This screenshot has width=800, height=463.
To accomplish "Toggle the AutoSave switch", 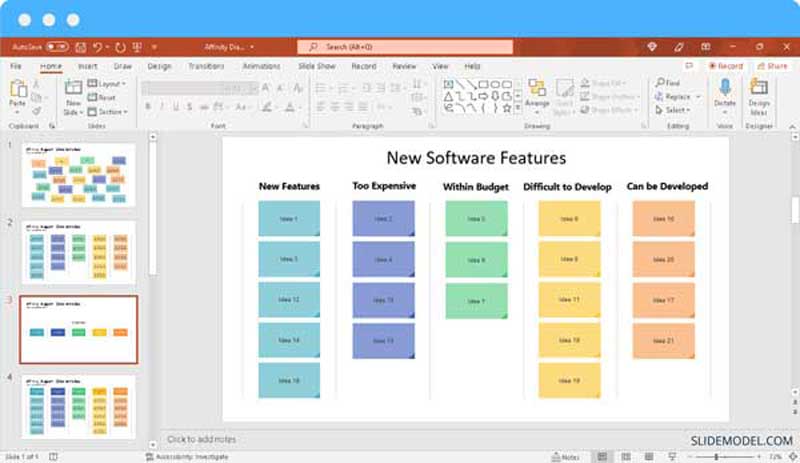I will pos(56,47).
